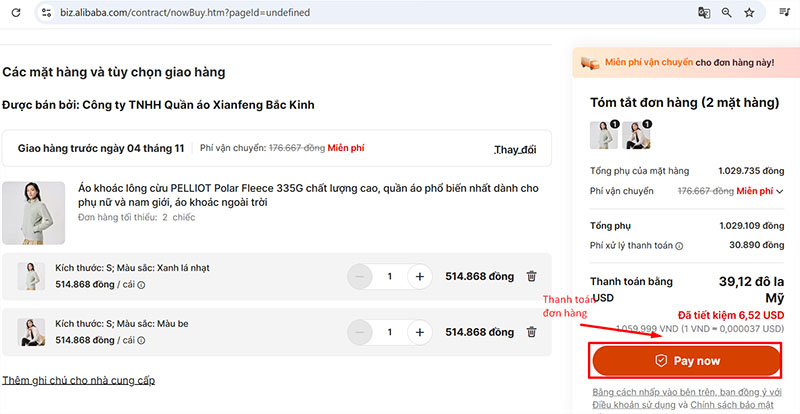This screenshot has width=800, height=414.
Task: Increase quantity of Màu be jacket
Action: 420,332
